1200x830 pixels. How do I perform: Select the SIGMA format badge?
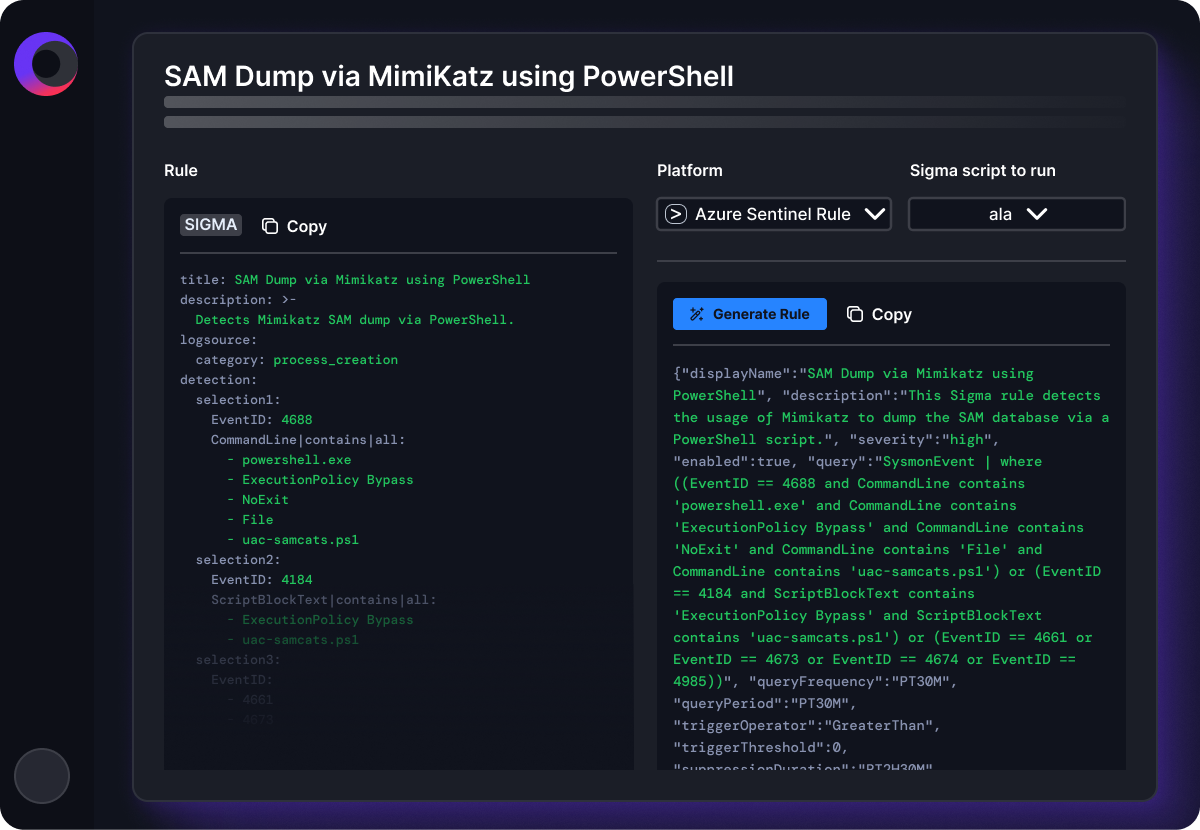(211, 225)
